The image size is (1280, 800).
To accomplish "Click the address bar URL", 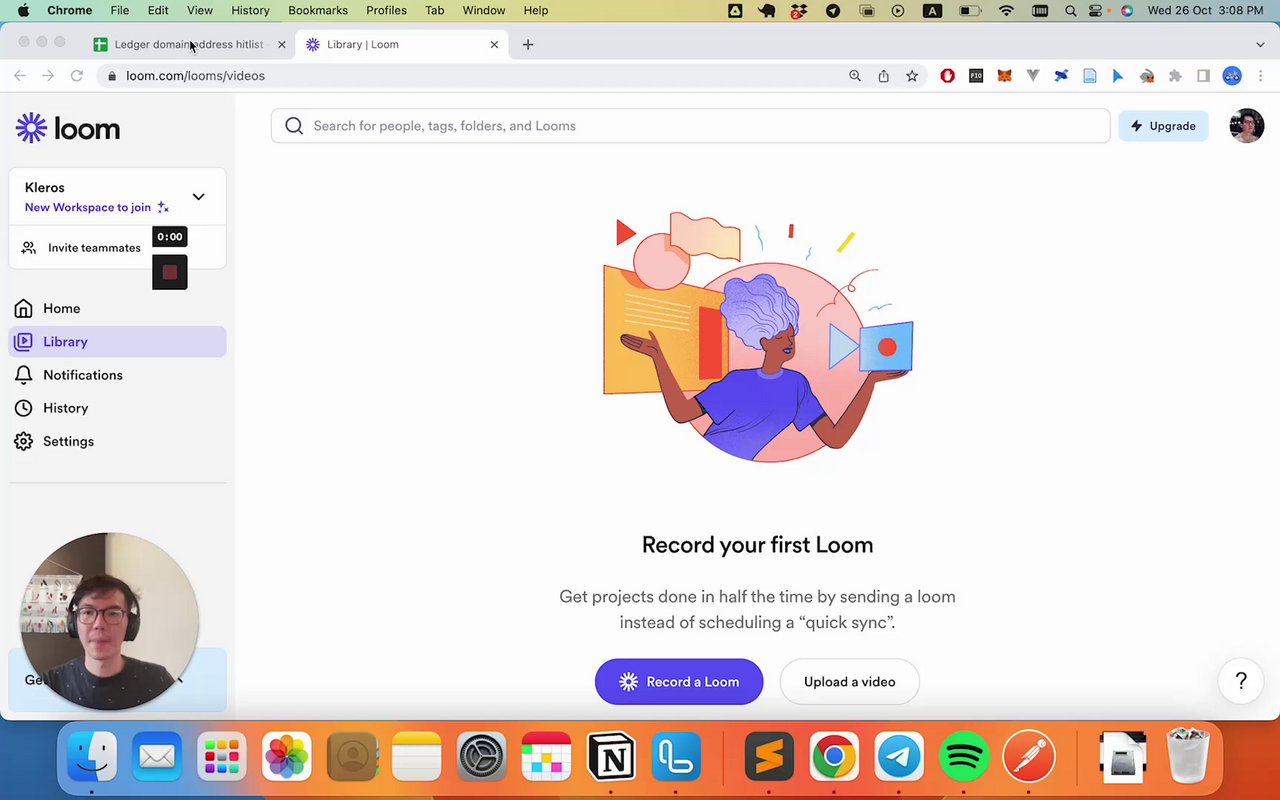I will pyautogui.click(x=195, y=76).
